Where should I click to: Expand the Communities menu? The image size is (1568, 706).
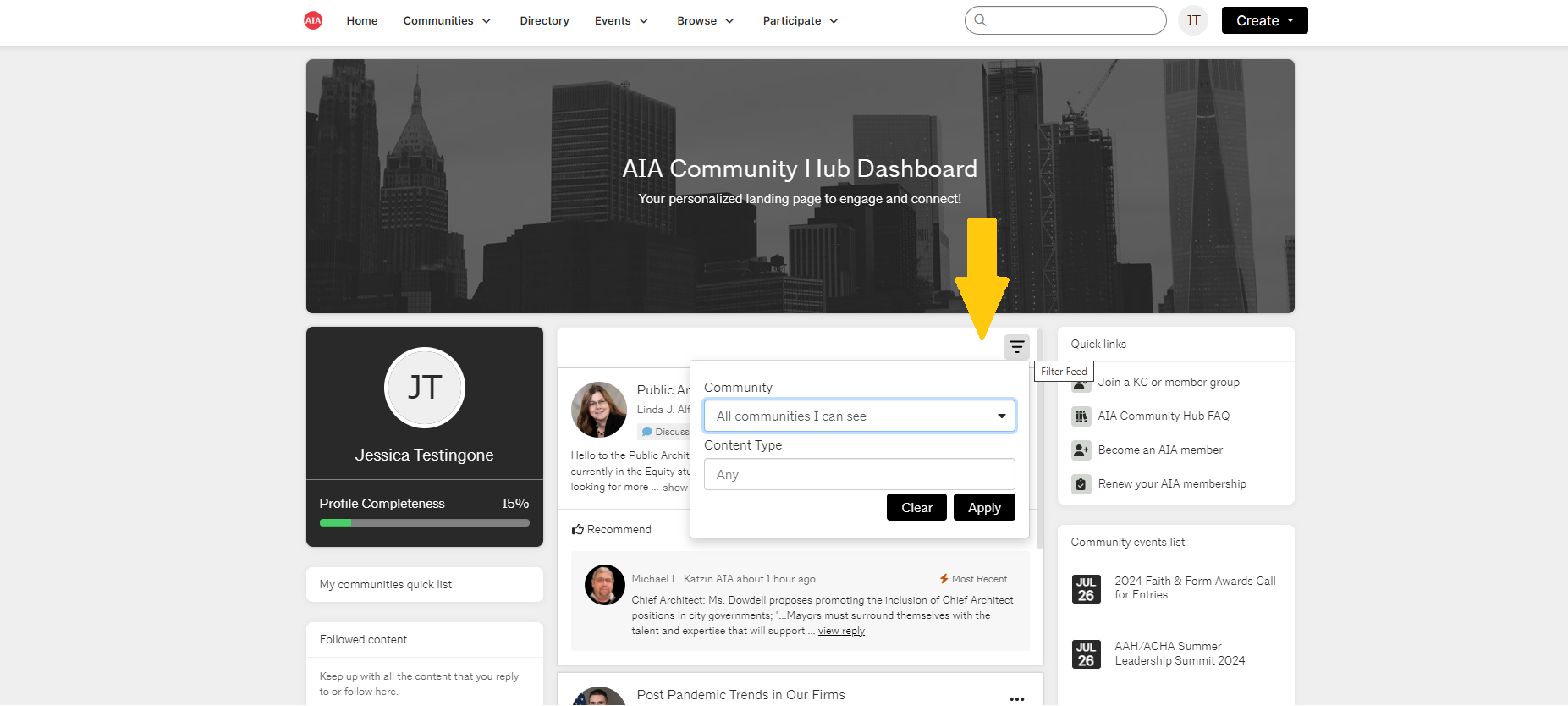pyautogui.click(x=447, y=20)
